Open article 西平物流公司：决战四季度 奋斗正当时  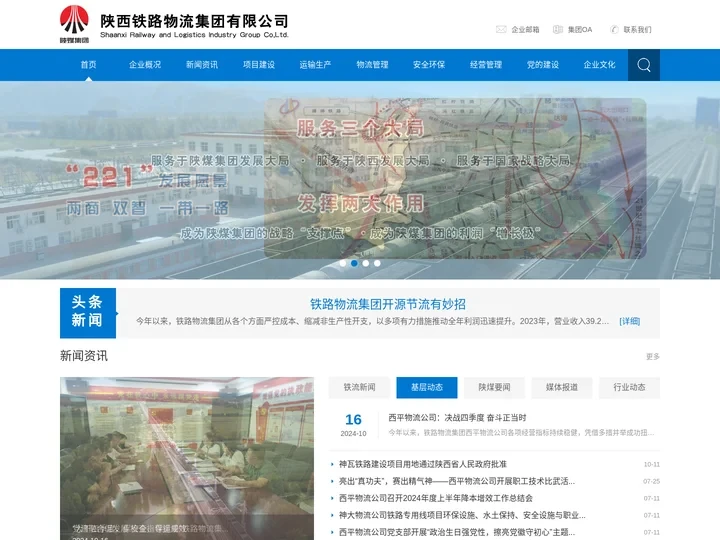[x=457, y=417]
